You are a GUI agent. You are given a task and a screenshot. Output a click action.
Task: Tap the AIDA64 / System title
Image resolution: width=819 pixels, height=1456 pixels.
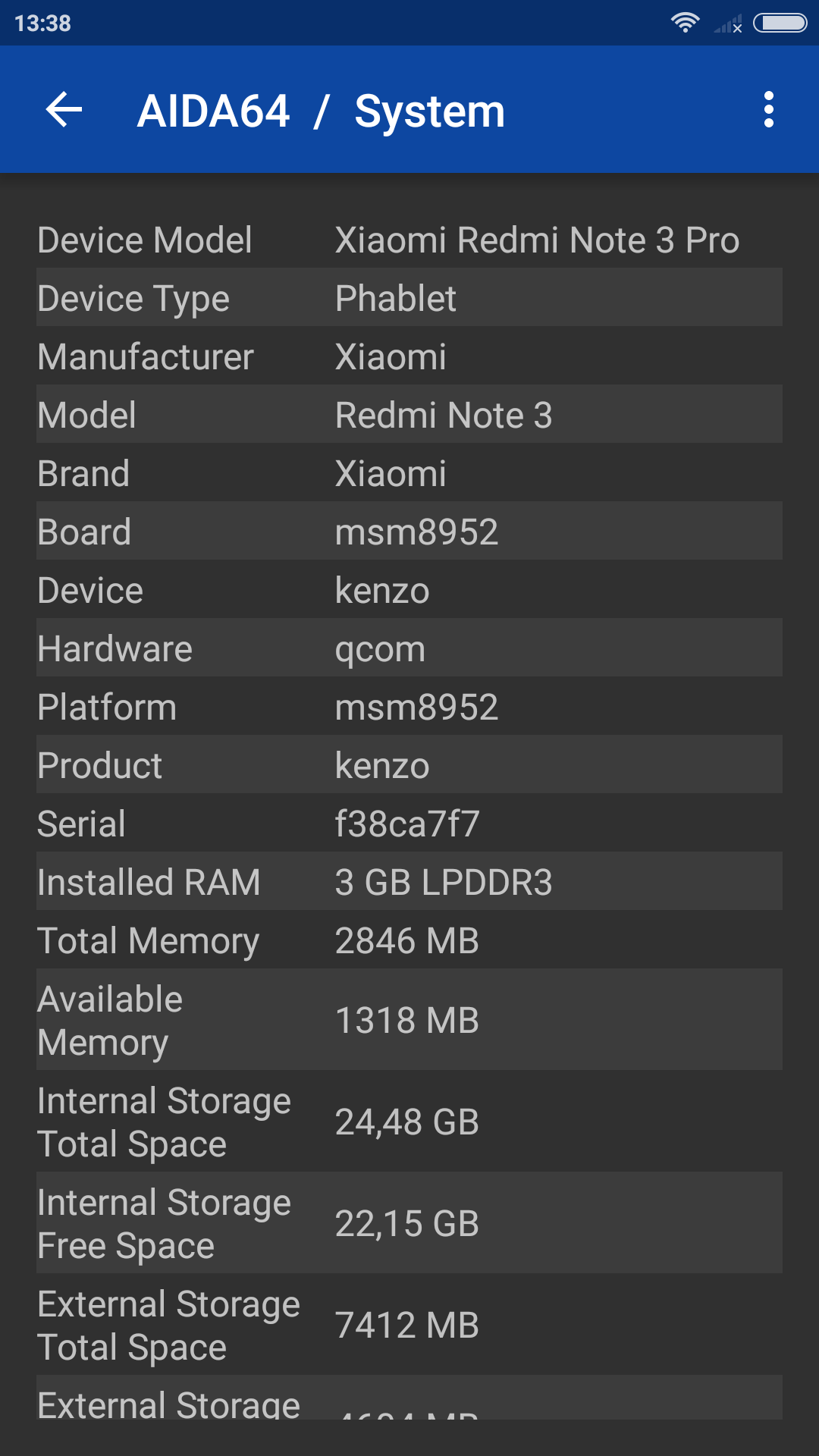(x=321, y=111)
